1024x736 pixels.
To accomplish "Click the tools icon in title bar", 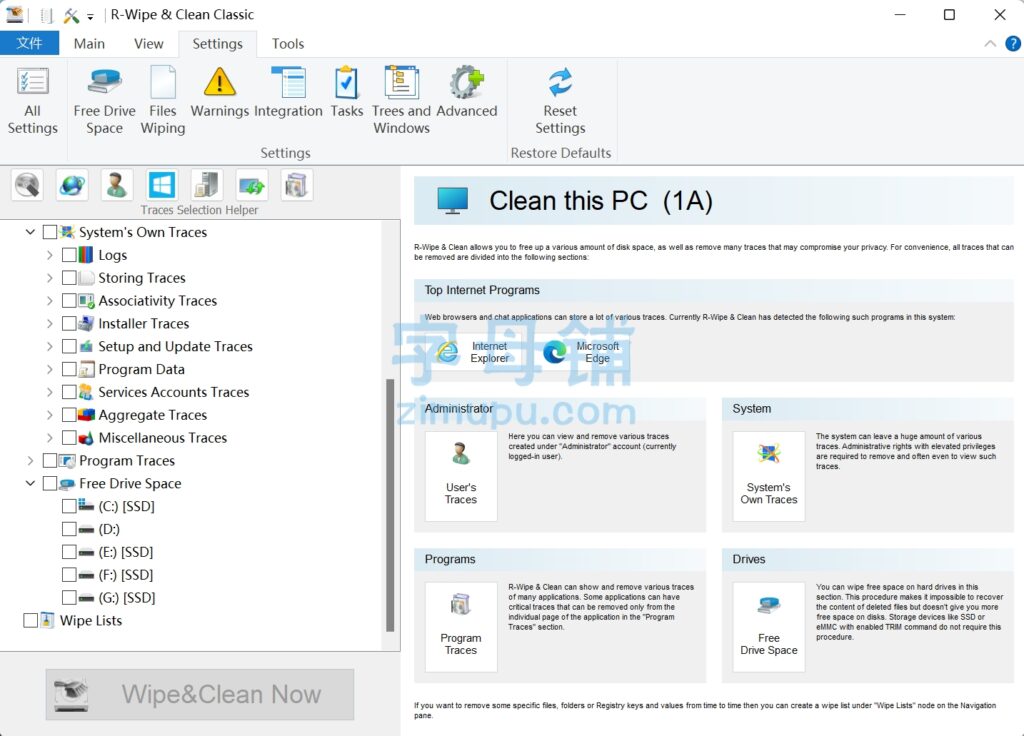I will click(x=71, y=14).
